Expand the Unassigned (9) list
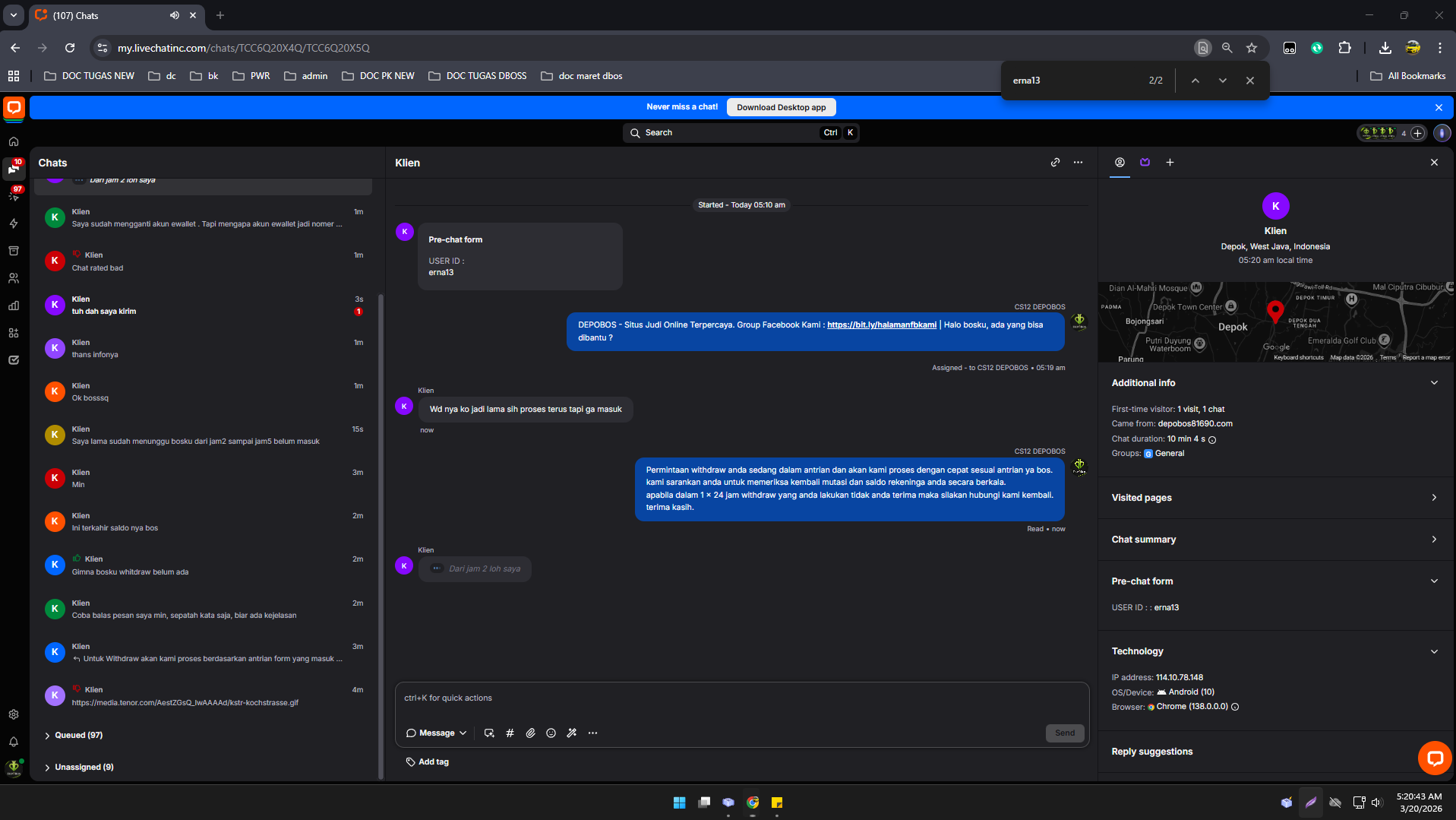Screen dimensions: 1456x820 (x=79, y=768)
